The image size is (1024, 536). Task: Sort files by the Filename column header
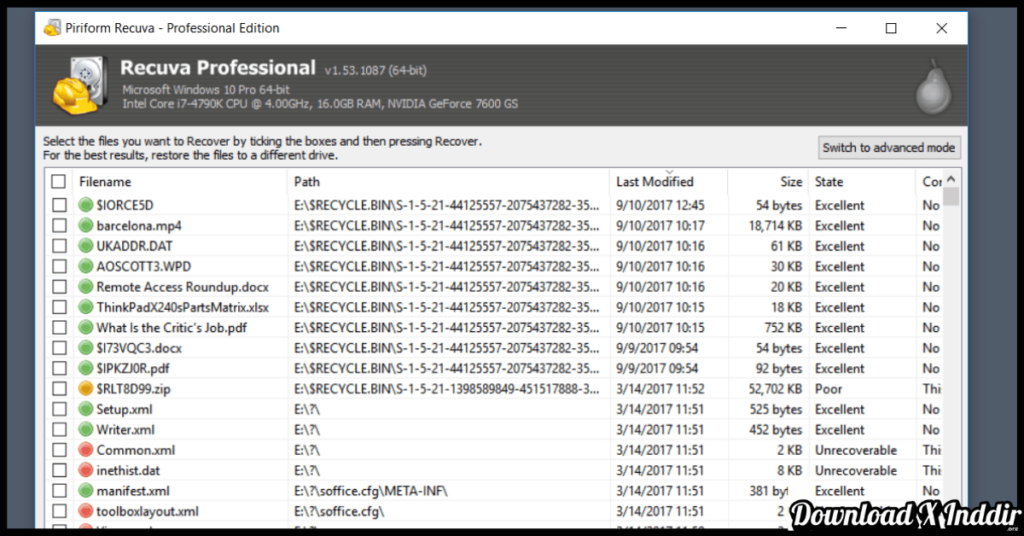pos(105,182)
